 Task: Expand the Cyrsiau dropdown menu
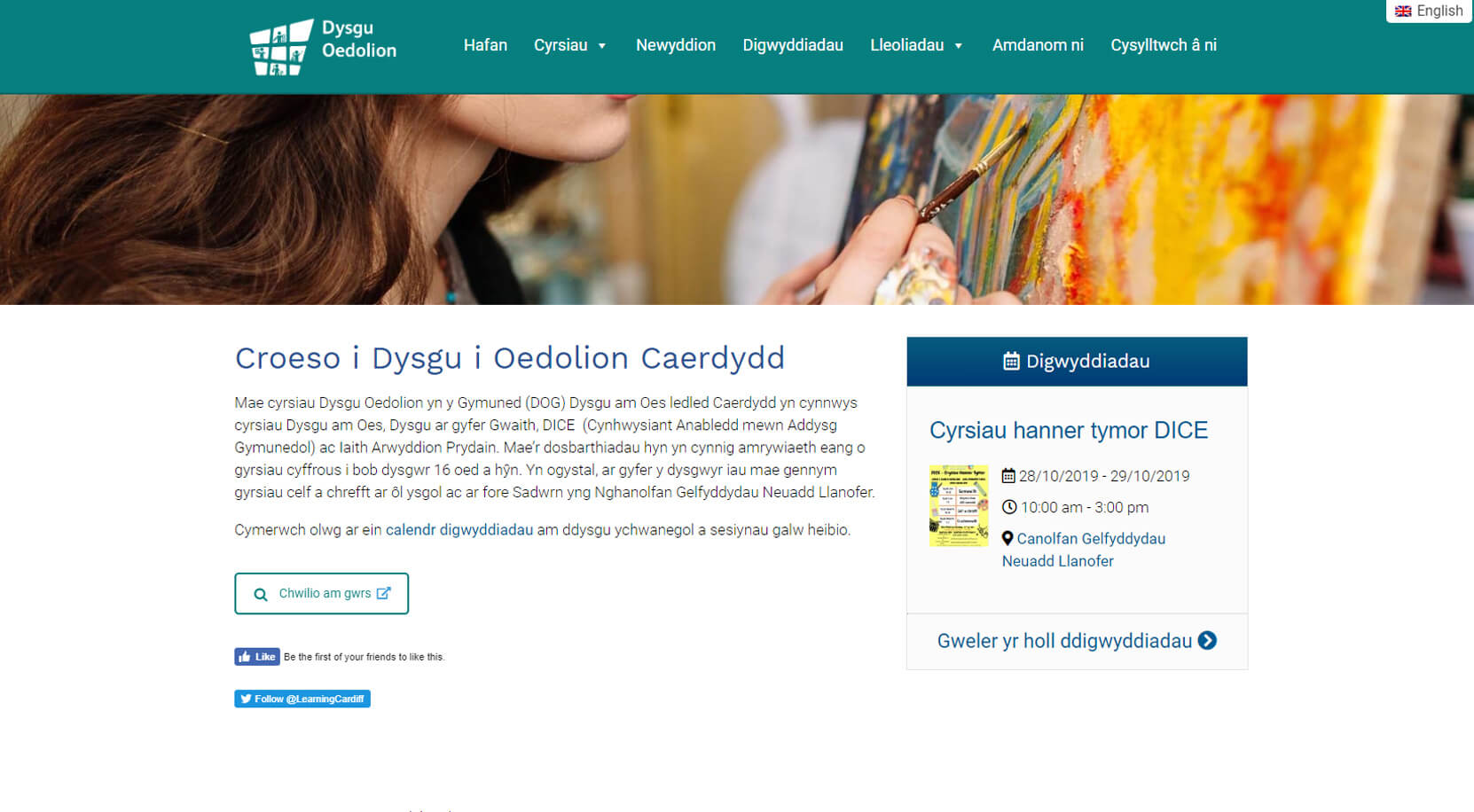tap(570, 45)
